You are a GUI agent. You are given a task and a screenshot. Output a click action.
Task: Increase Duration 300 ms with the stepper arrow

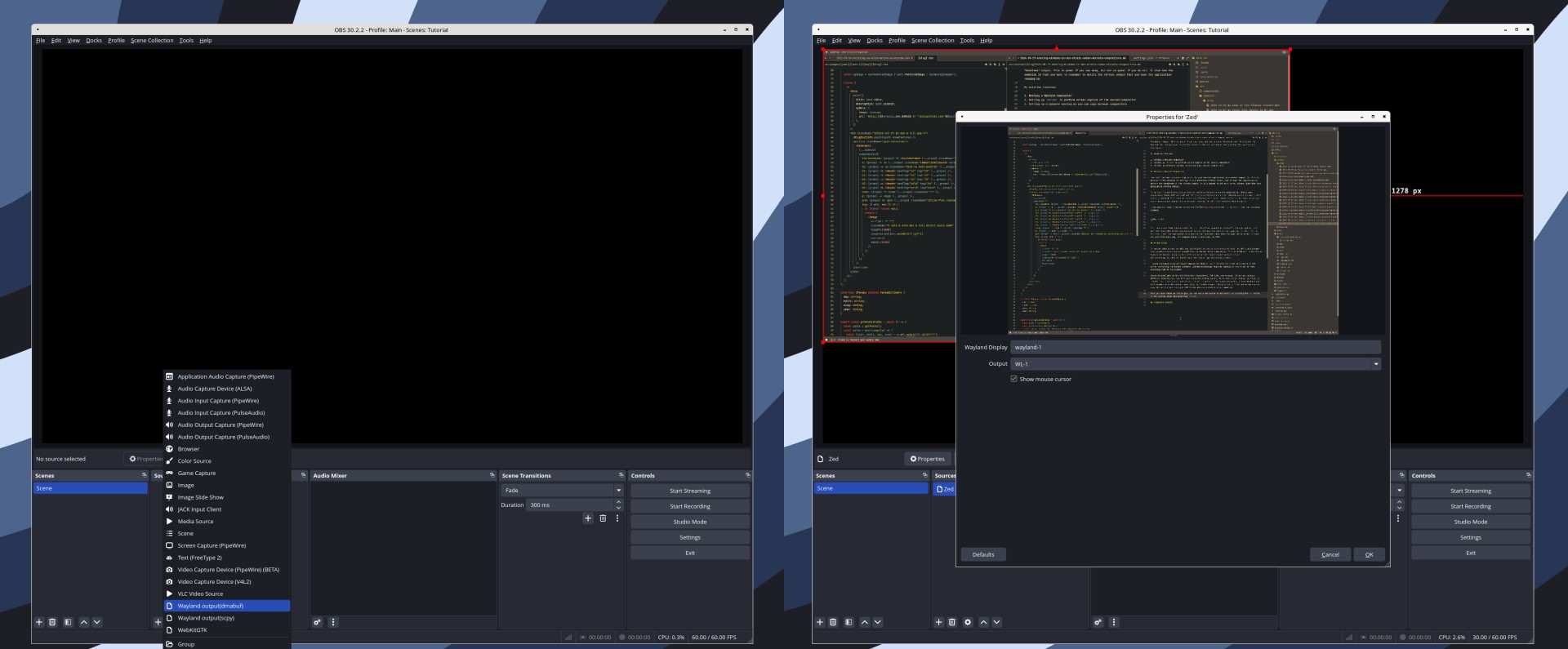618,502
